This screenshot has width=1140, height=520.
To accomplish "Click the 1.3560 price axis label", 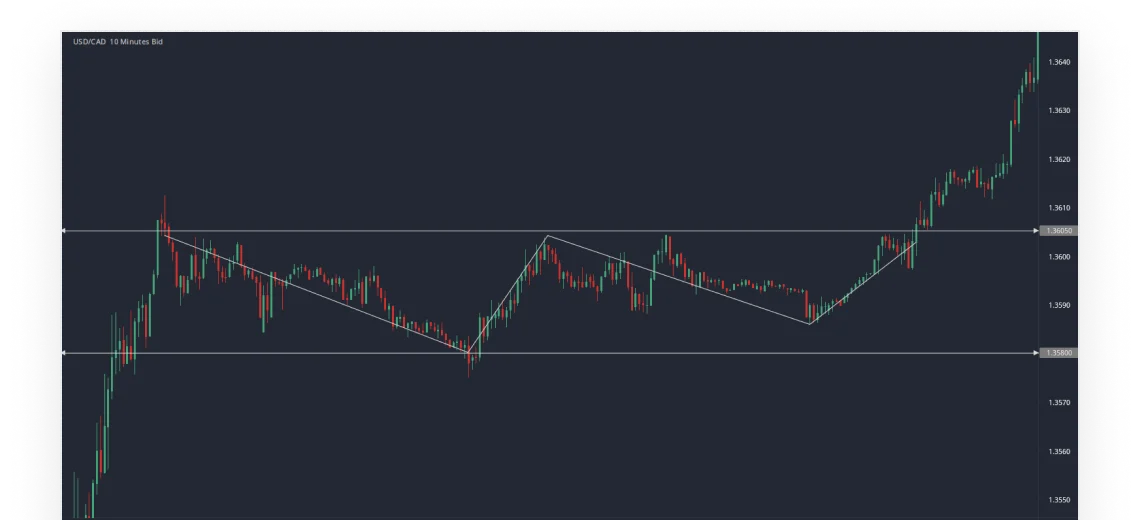I will coord(1059,452).
